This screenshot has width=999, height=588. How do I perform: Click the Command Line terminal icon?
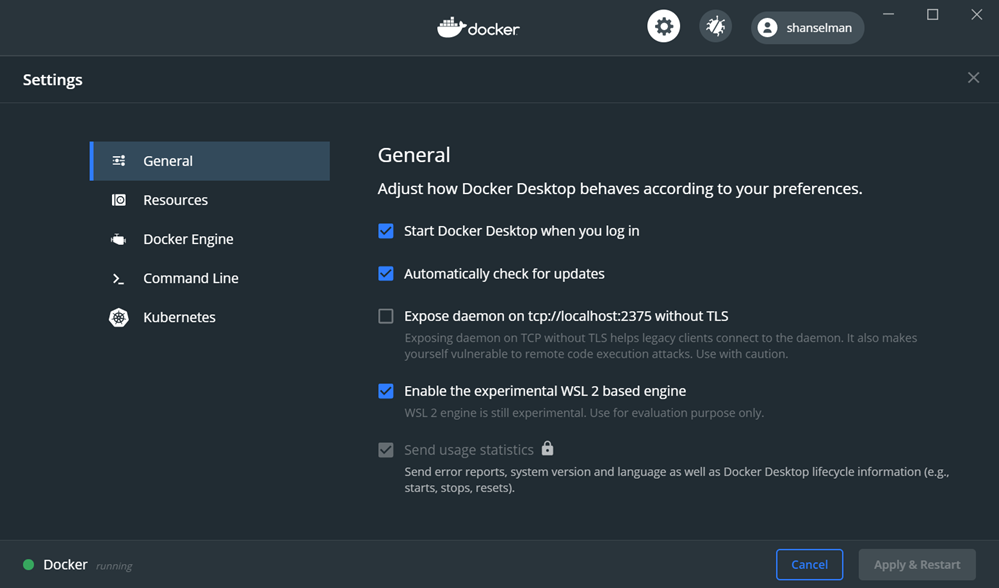coord(118,278)
